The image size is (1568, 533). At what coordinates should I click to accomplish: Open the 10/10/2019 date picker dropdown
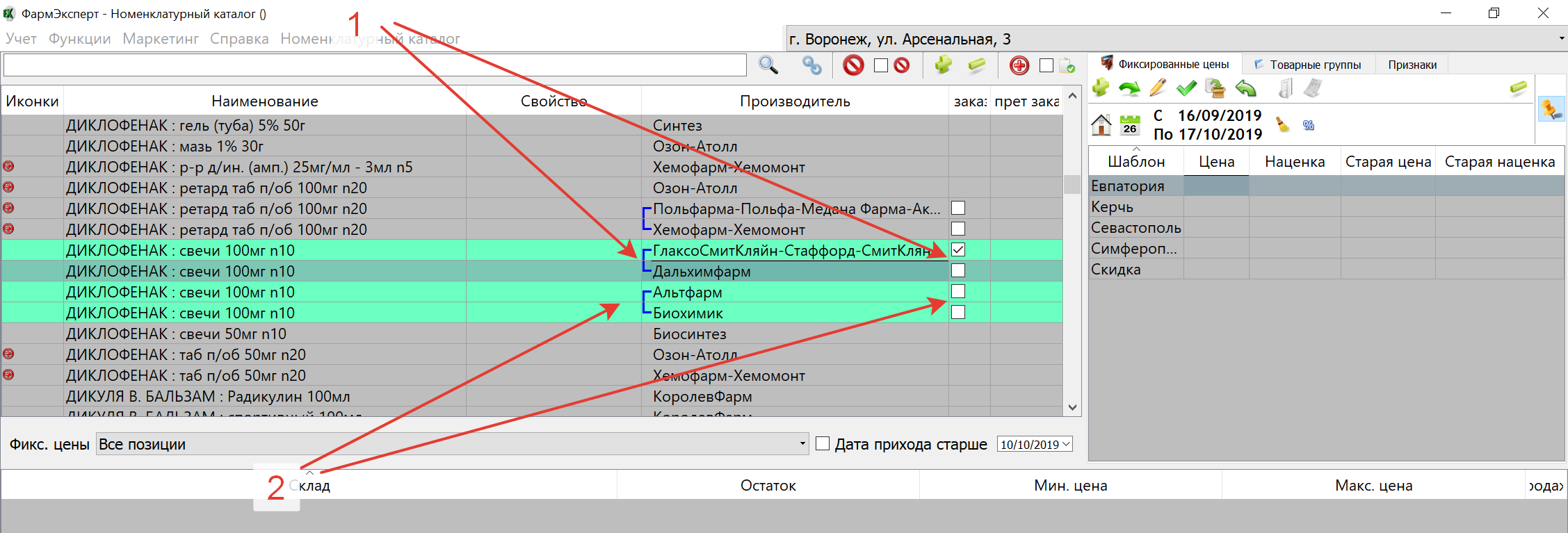click(x=1066, y=444)
